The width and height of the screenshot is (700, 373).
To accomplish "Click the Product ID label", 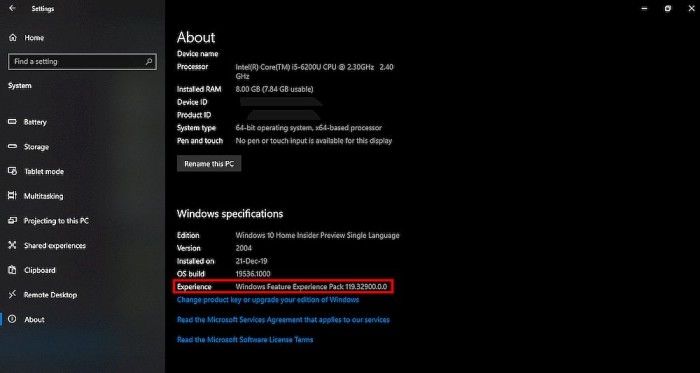I will (194, 115).
